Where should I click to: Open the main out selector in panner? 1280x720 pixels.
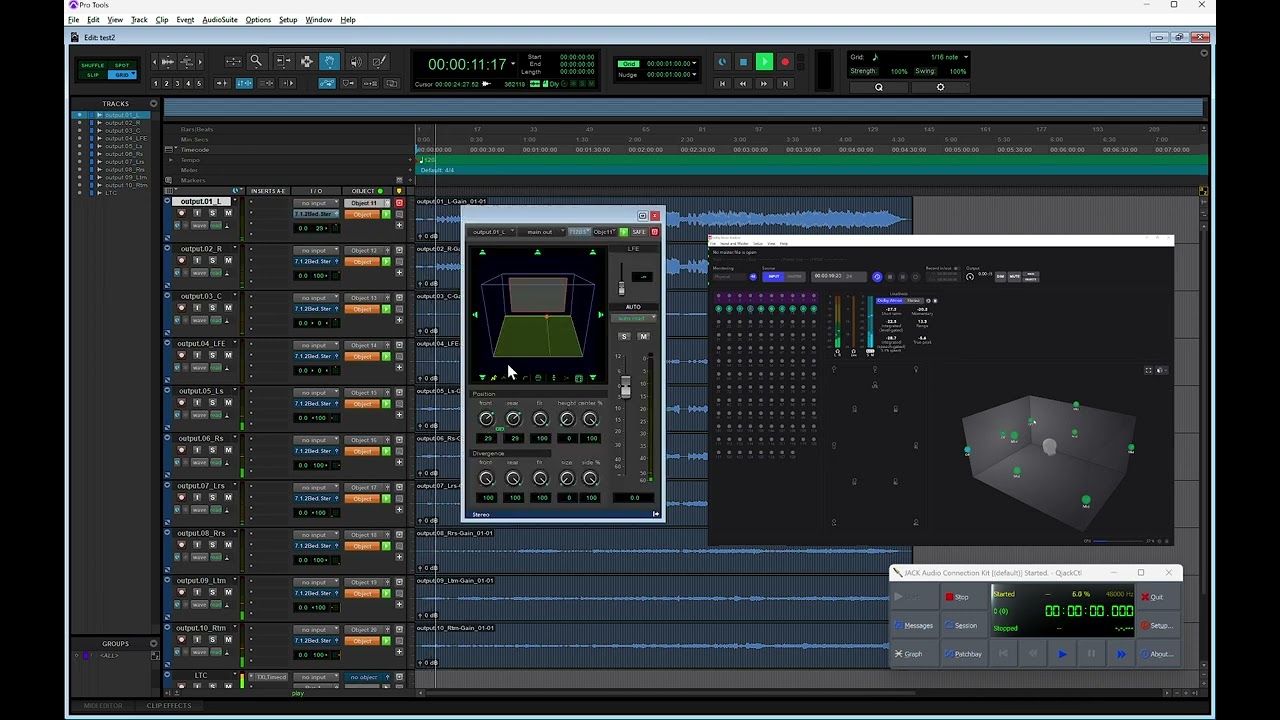click(x=543, y=232)
